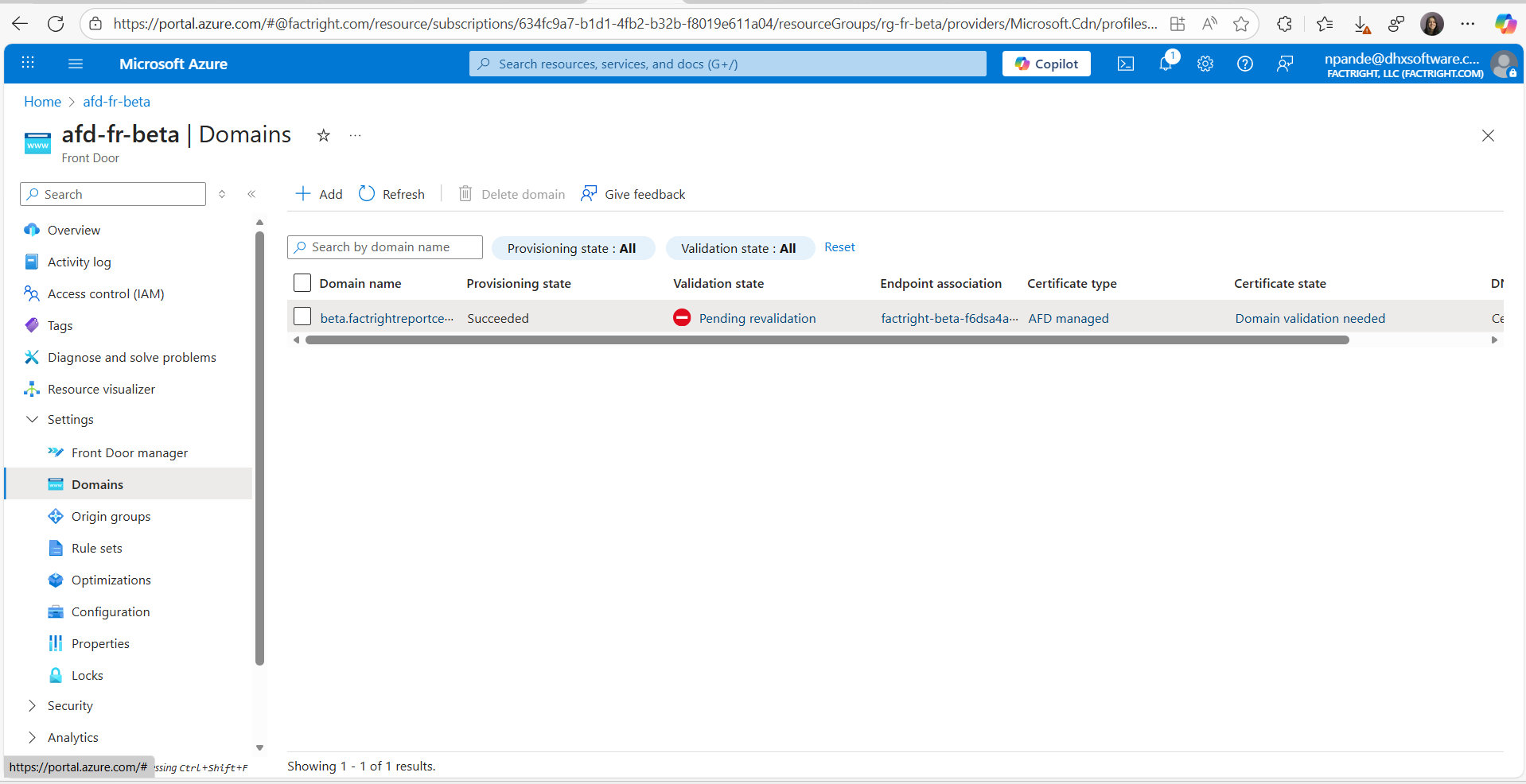Open the Azure app launcher grid
The image size is (1526, 784).
point(28,63)
